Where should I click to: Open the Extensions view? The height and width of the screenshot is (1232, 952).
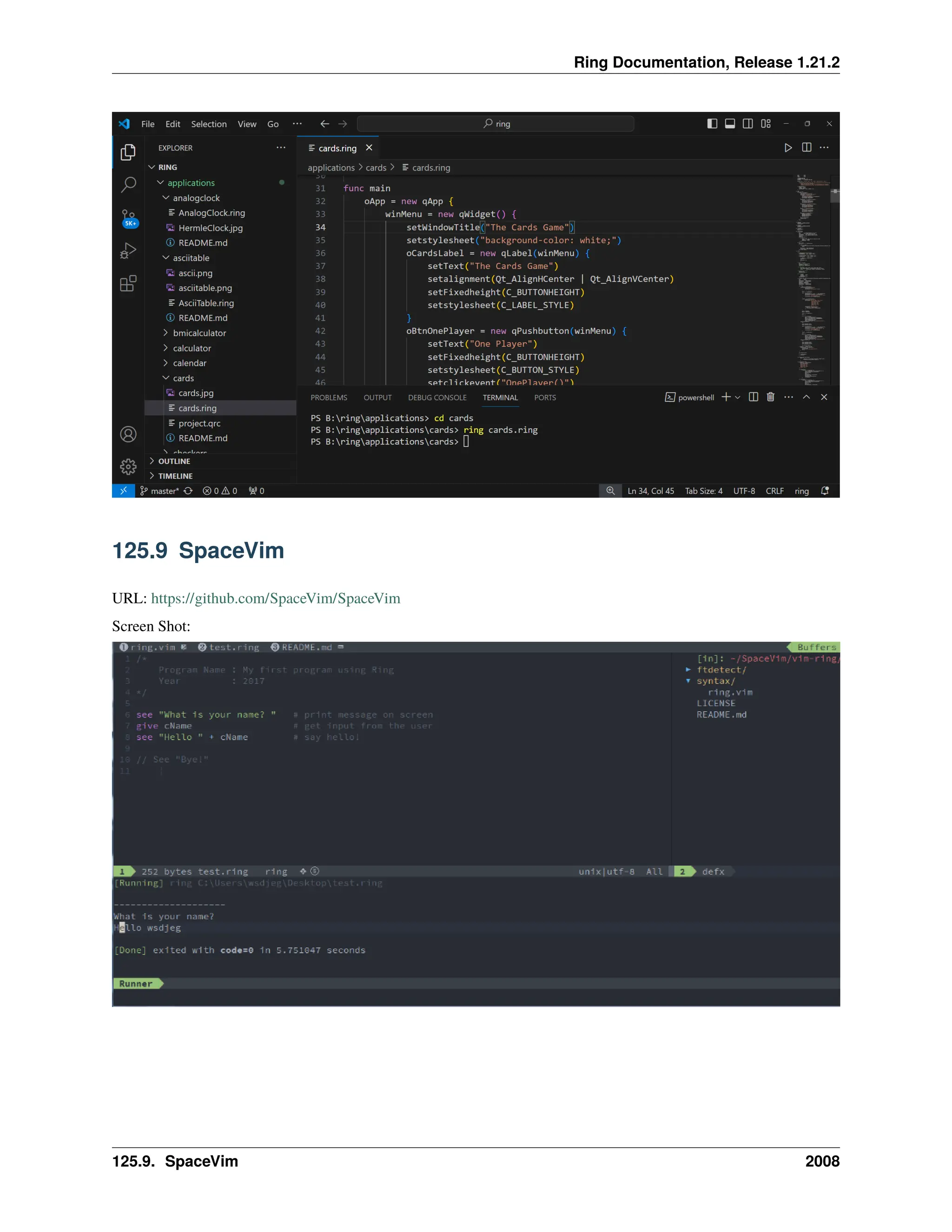click(x=129, y=283)
